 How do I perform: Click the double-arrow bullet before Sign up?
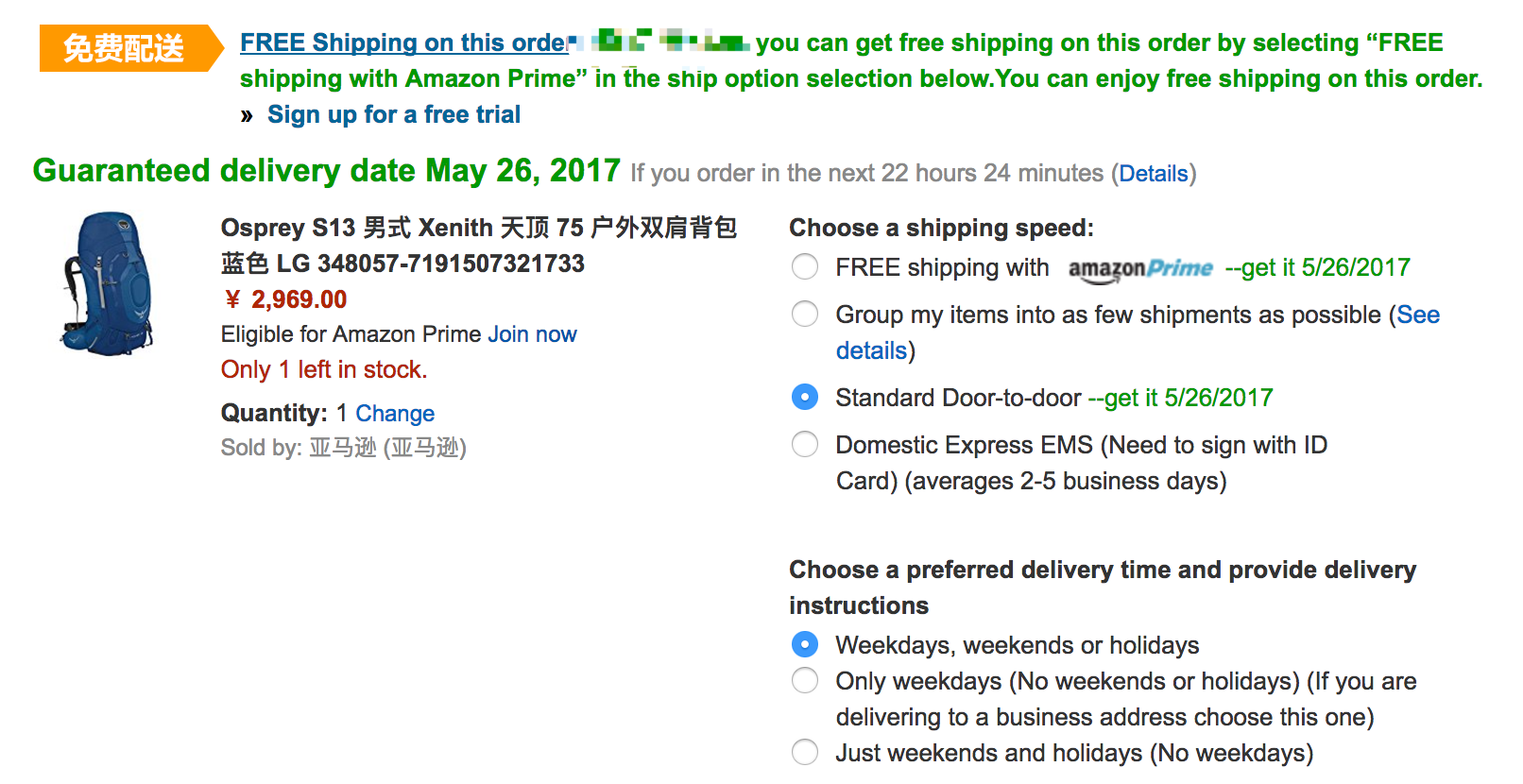pos(247,116)
